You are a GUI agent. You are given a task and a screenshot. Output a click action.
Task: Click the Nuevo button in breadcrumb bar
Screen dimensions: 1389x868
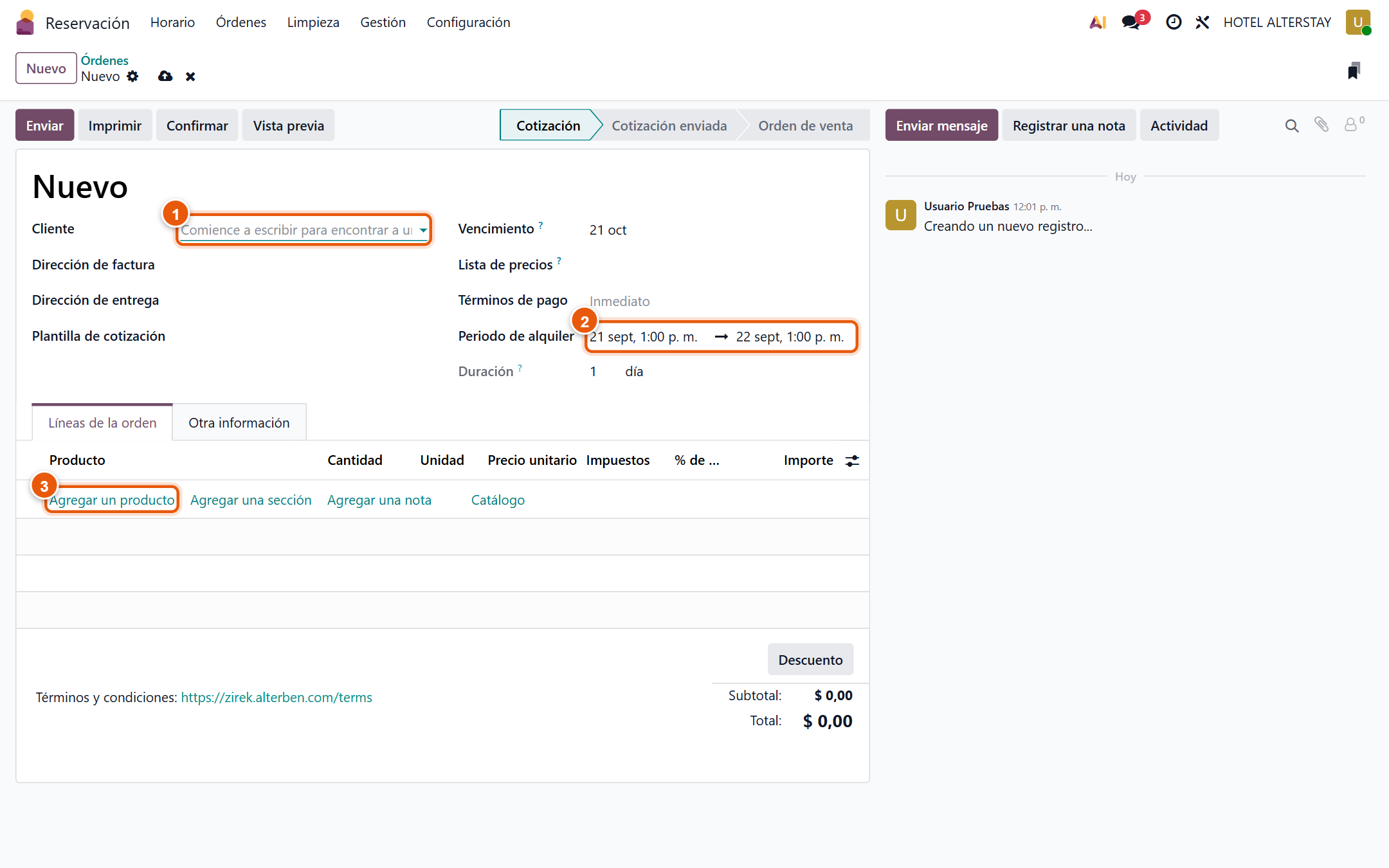46,68
